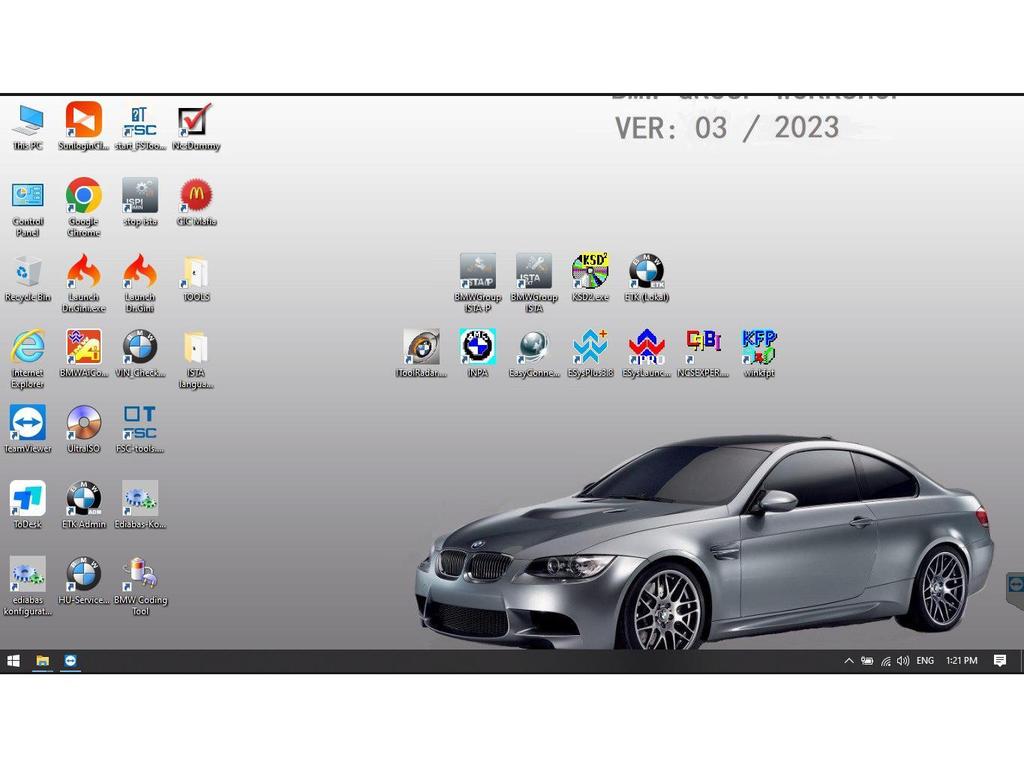Screen dimensions: 1024x768
Task: Click the Windows Start button
Action: [14, 661]
